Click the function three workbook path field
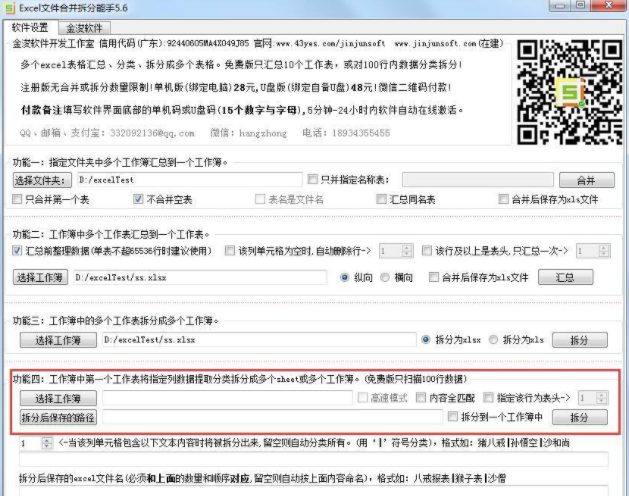The height and width of the screenshot is (496, 629). tap(259, 339)
